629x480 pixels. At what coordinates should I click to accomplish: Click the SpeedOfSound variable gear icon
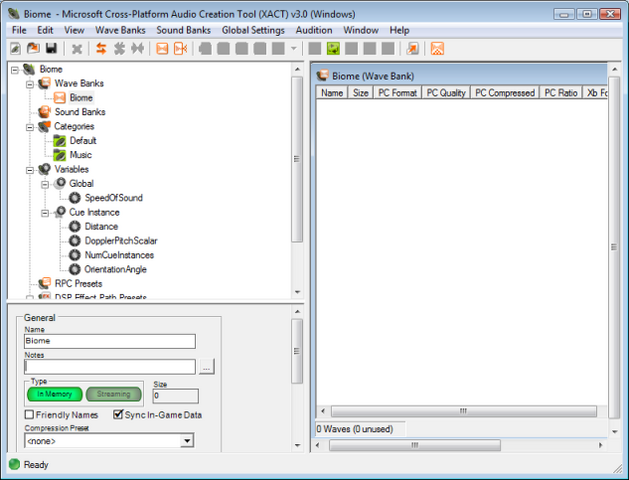(75, 198)
